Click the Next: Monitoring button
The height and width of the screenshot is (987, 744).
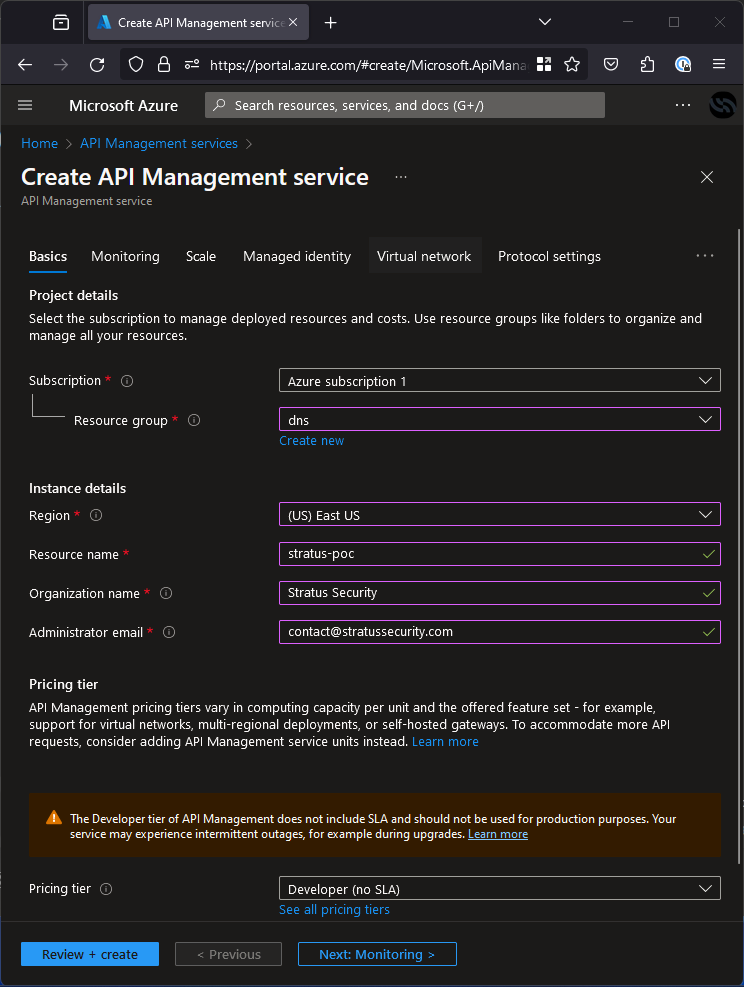(x=377, y=954)
